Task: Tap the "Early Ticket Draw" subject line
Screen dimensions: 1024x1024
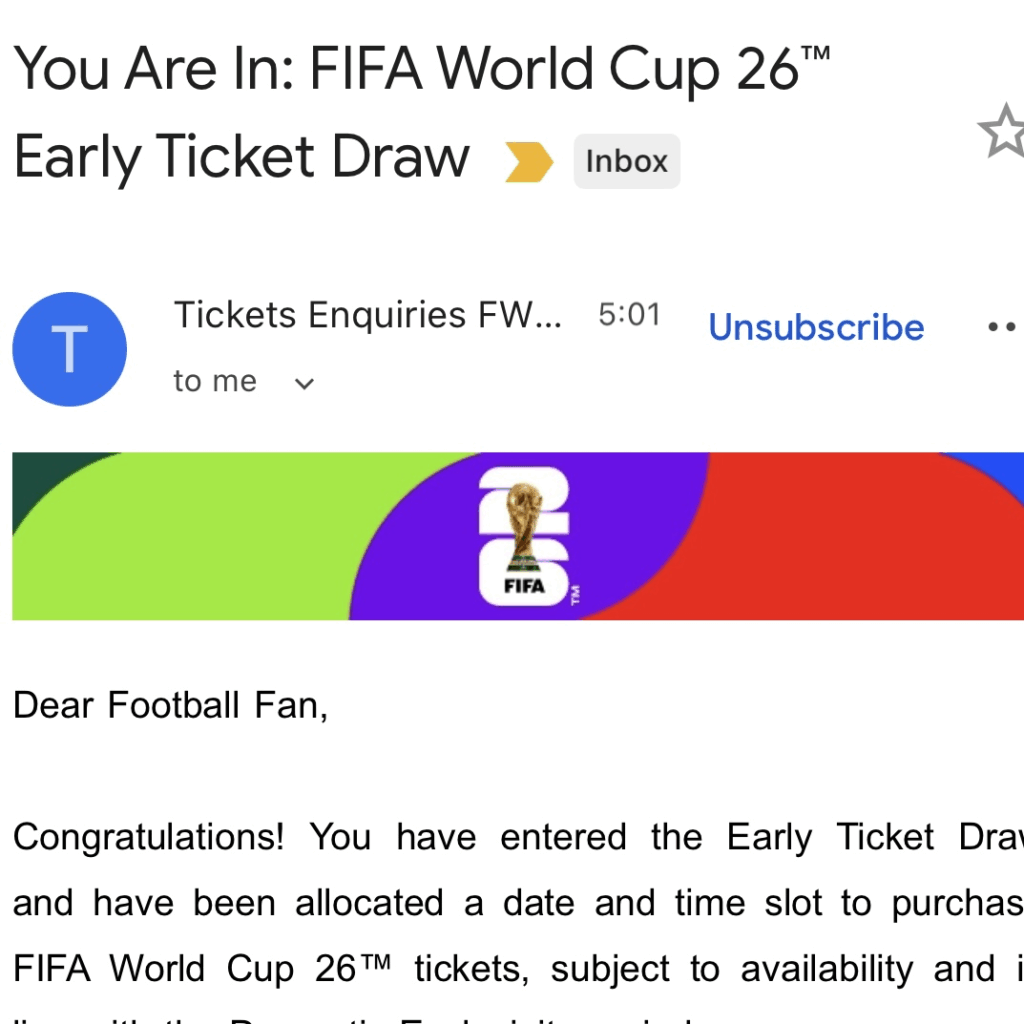Action: [x=241, y=158]
